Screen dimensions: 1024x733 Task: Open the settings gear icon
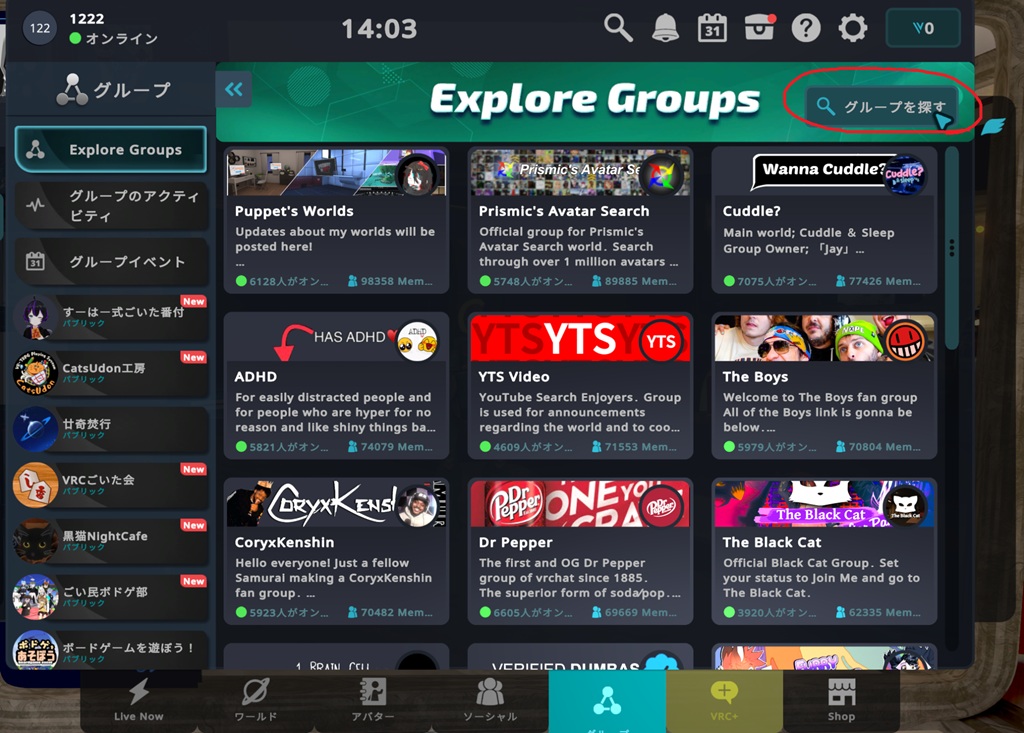coord(853,28)
